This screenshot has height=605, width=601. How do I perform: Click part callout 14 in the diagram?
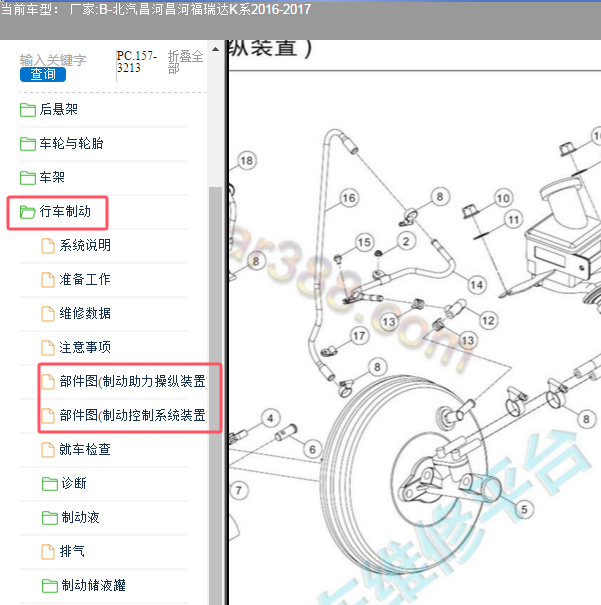coord(477,285)
